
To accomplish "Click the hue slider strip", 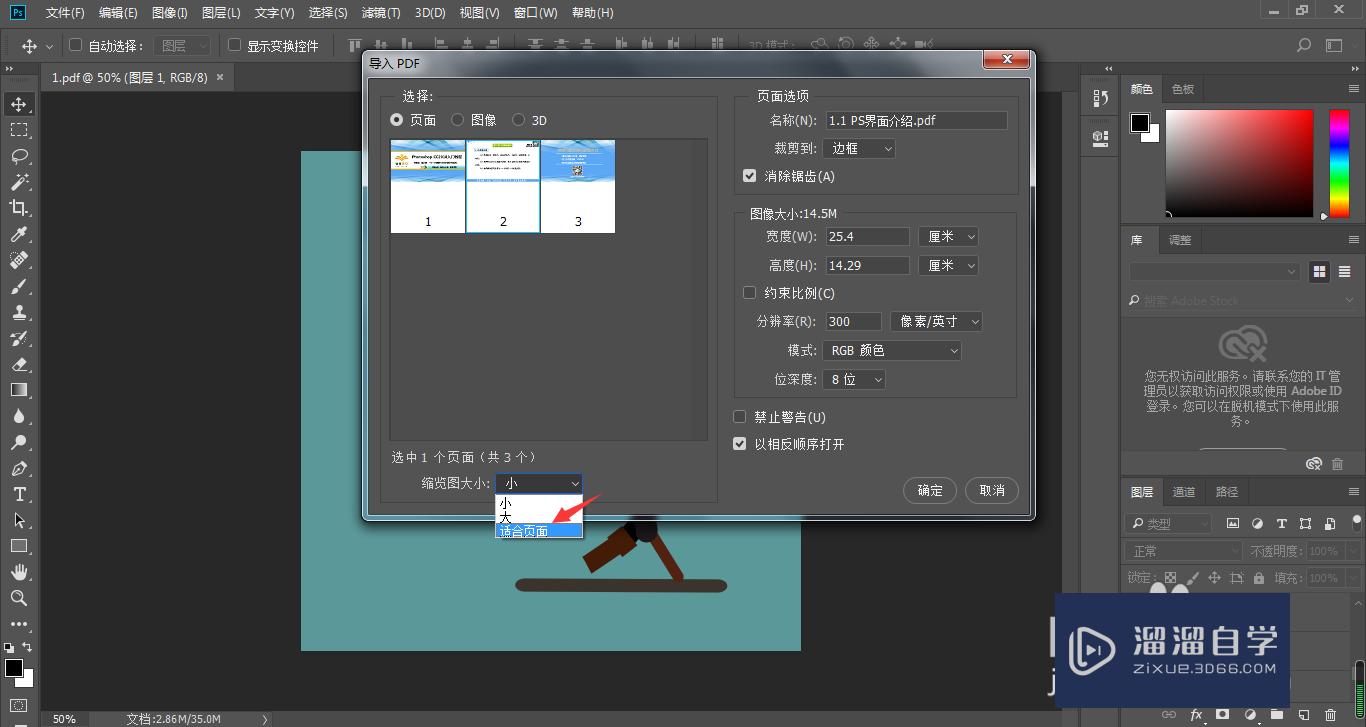I will pyautogui.click(x=1339, y=163).
